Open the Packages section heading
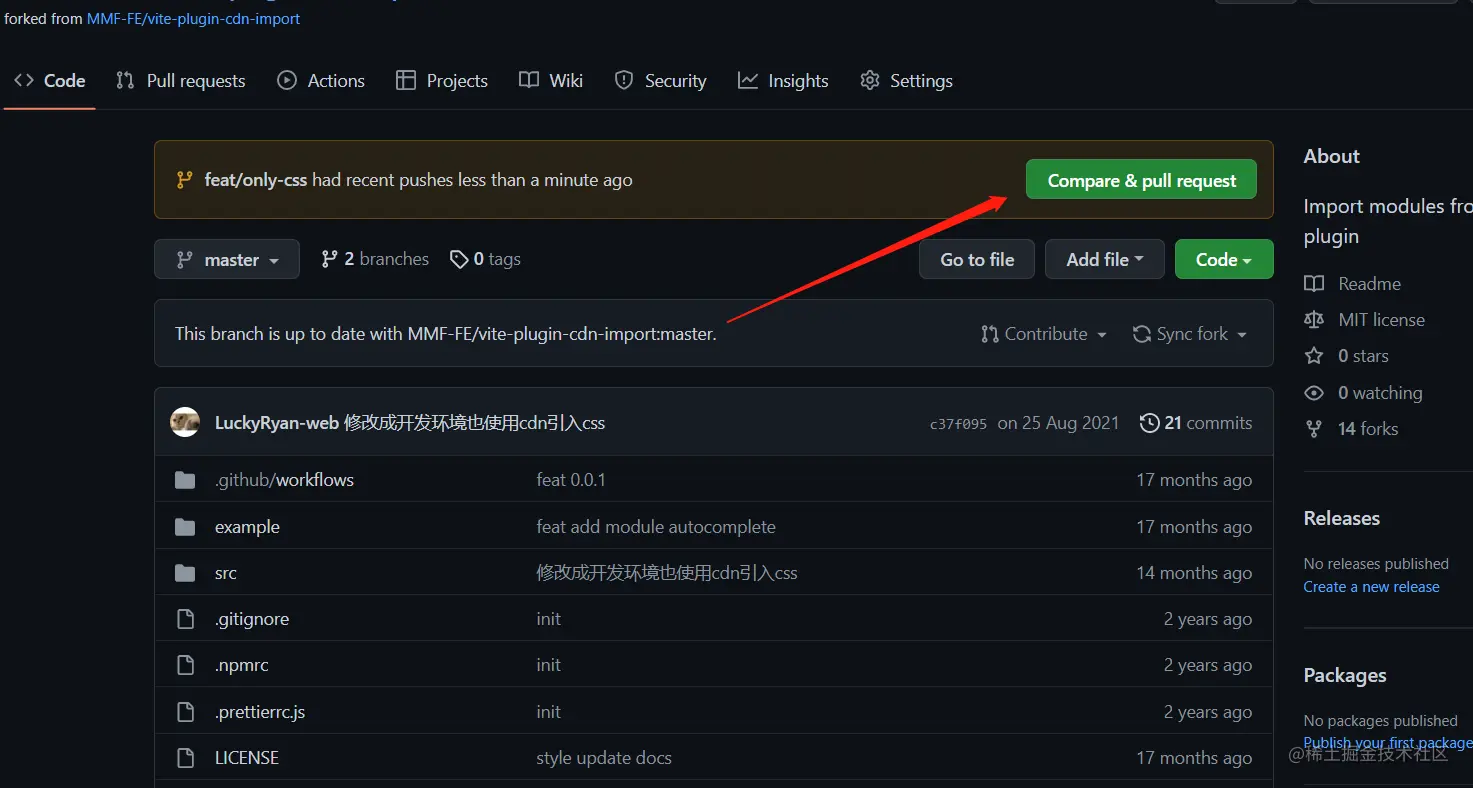This screenshot has width=1473, height=788. [1345, 675]
